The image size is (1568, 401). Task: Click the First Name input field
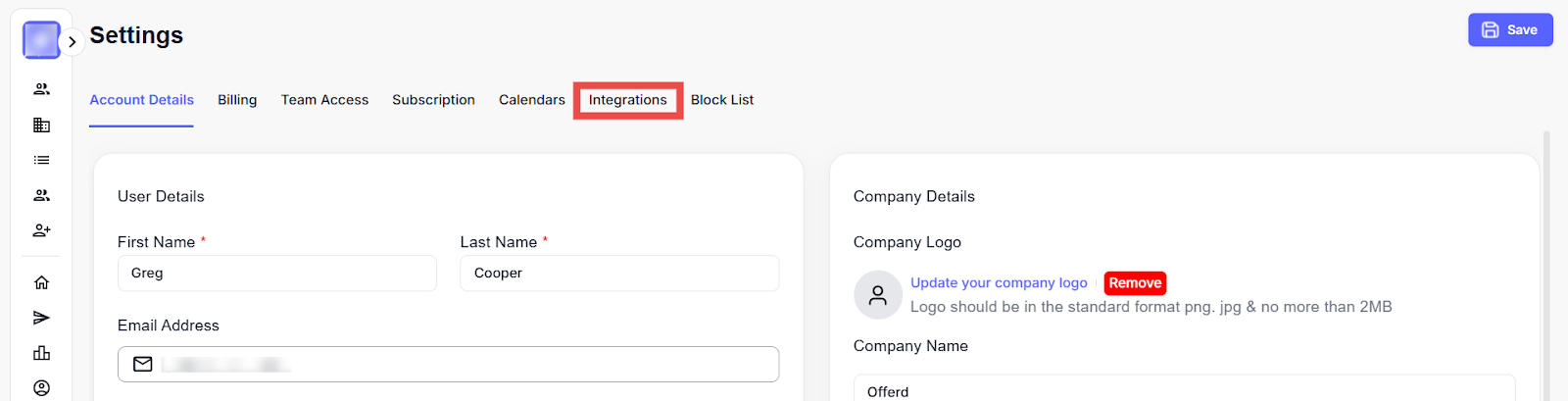coord(276,274)
